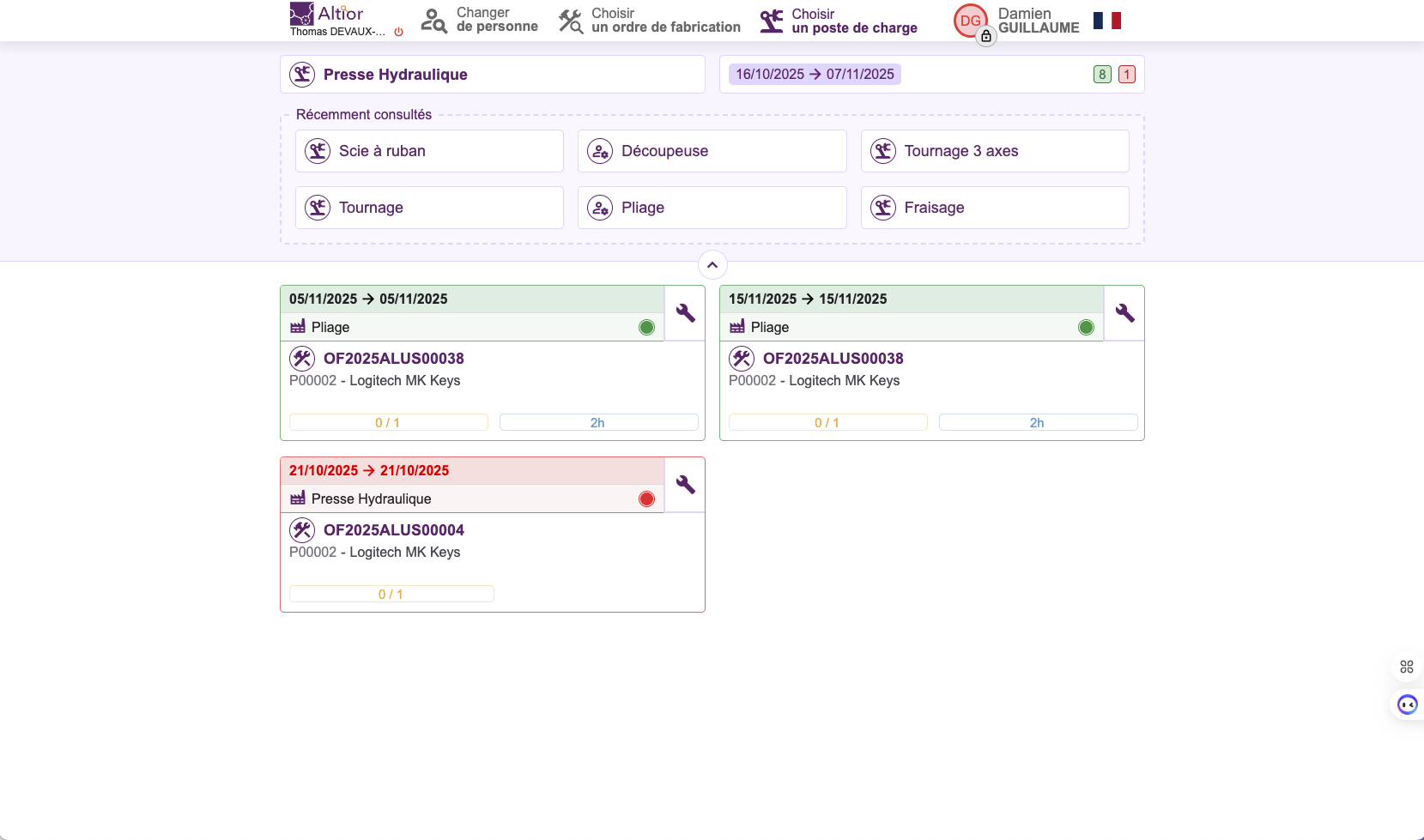The height and width of the screenshot is (840, 1424).
Task: Click green status dot on 15/11/2025 card
Action: [1087, 327]
